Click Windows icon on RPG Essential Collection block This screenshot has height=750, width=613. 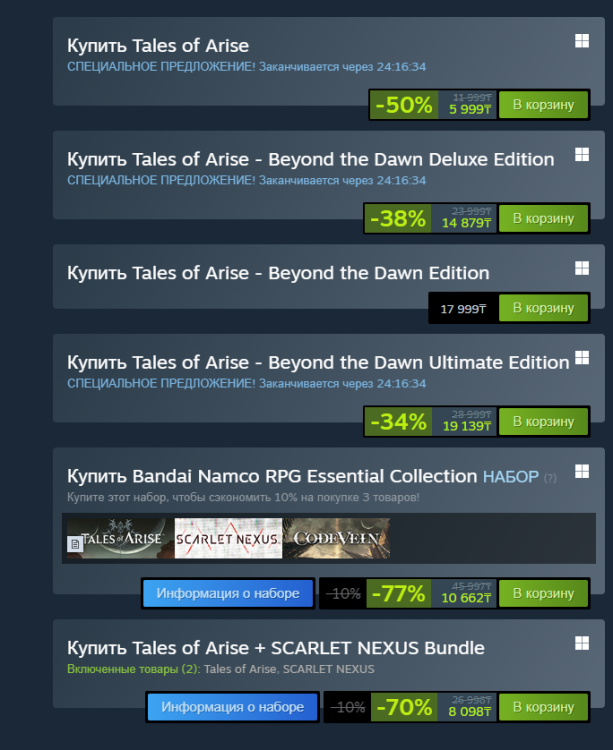click(581, 470)
